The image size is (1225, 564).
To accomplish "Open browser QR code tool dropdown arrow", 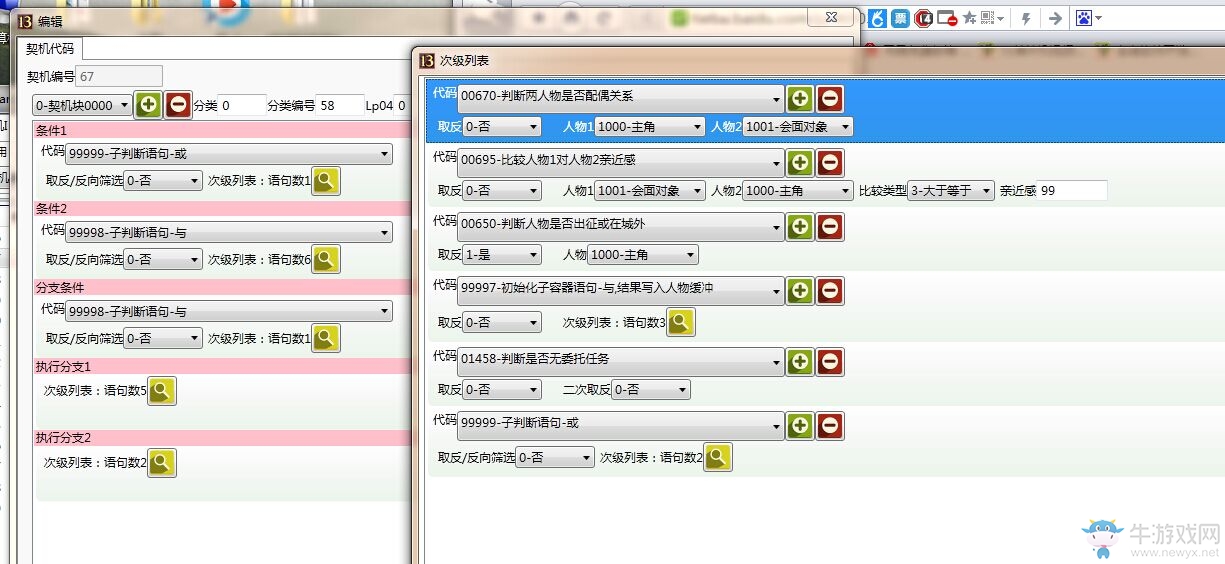I will 1002,18.
